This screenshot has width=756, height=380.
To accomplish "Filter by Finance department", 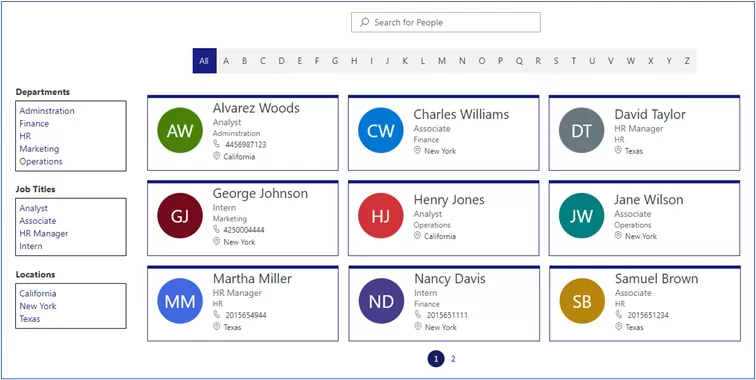I will (34, 123).
